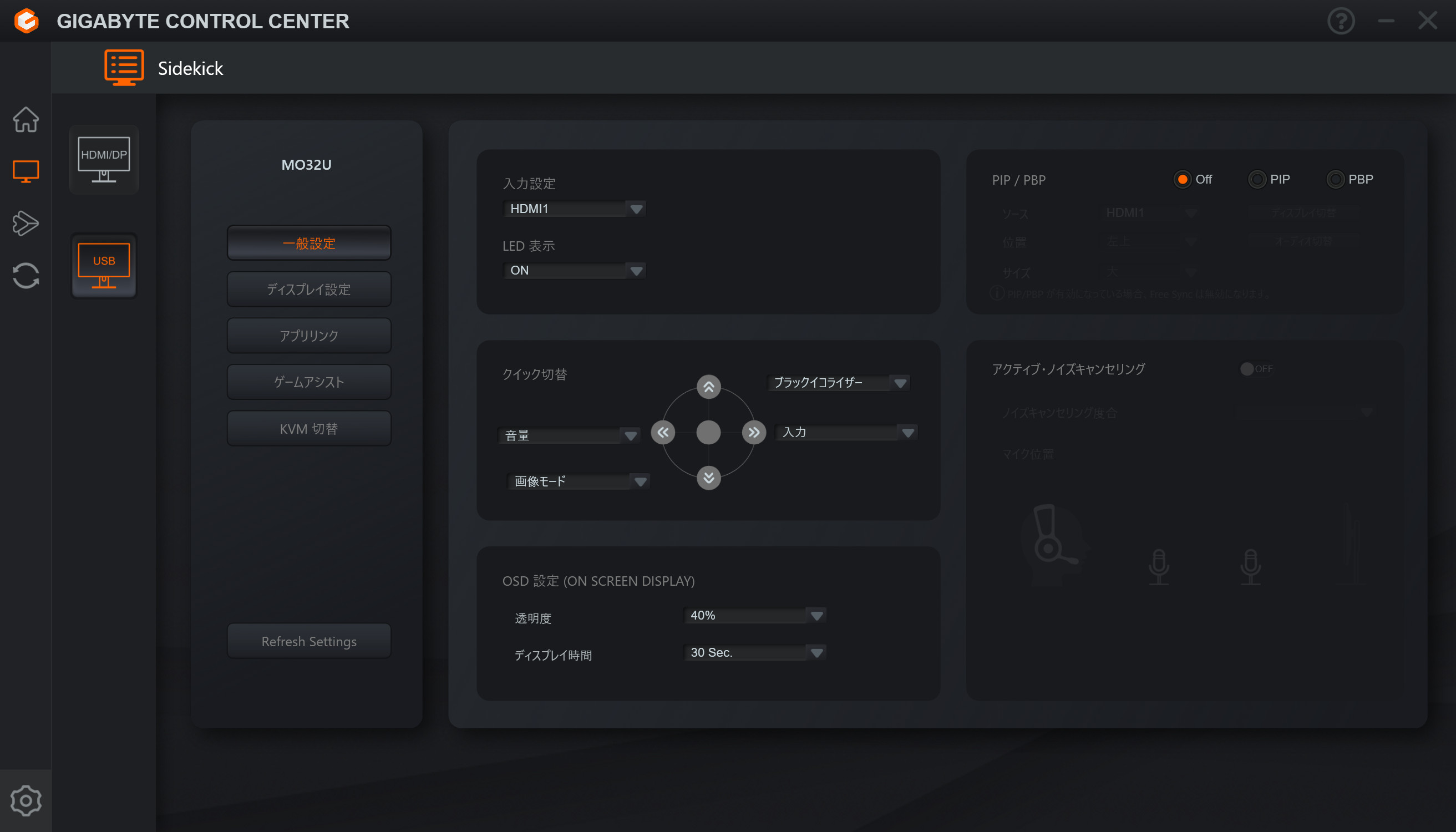Click the orange monitor sidebar icon
Image resolution: width=1456 pixels, height=832 pixels.
tap(26, 171)
